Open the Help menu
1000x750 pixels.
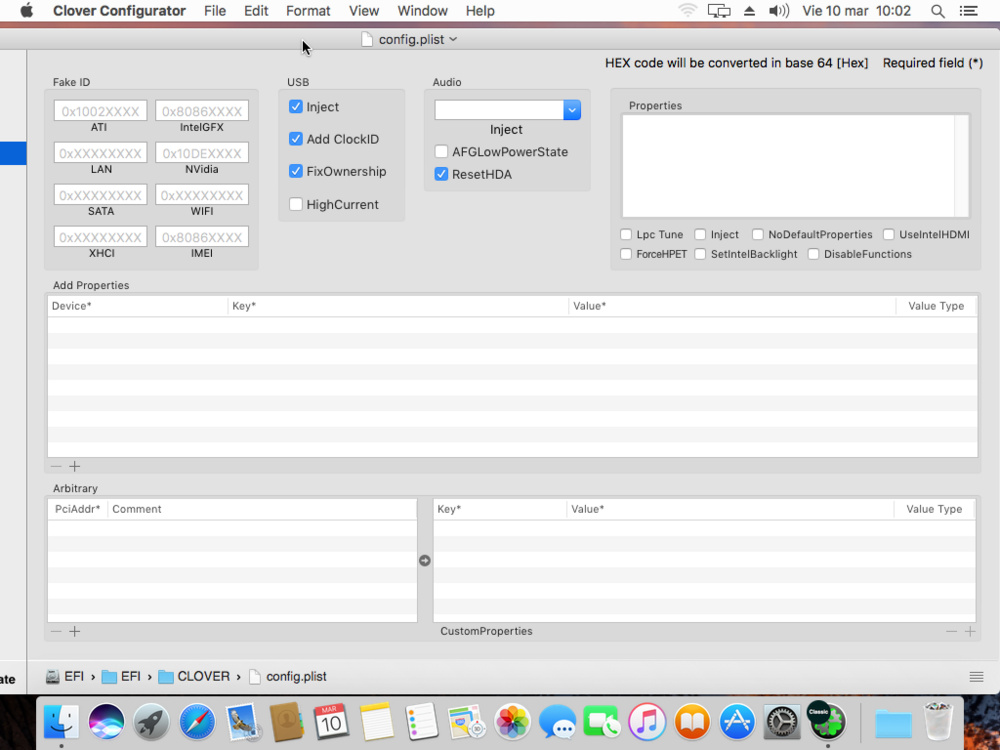tap(480, 11)
